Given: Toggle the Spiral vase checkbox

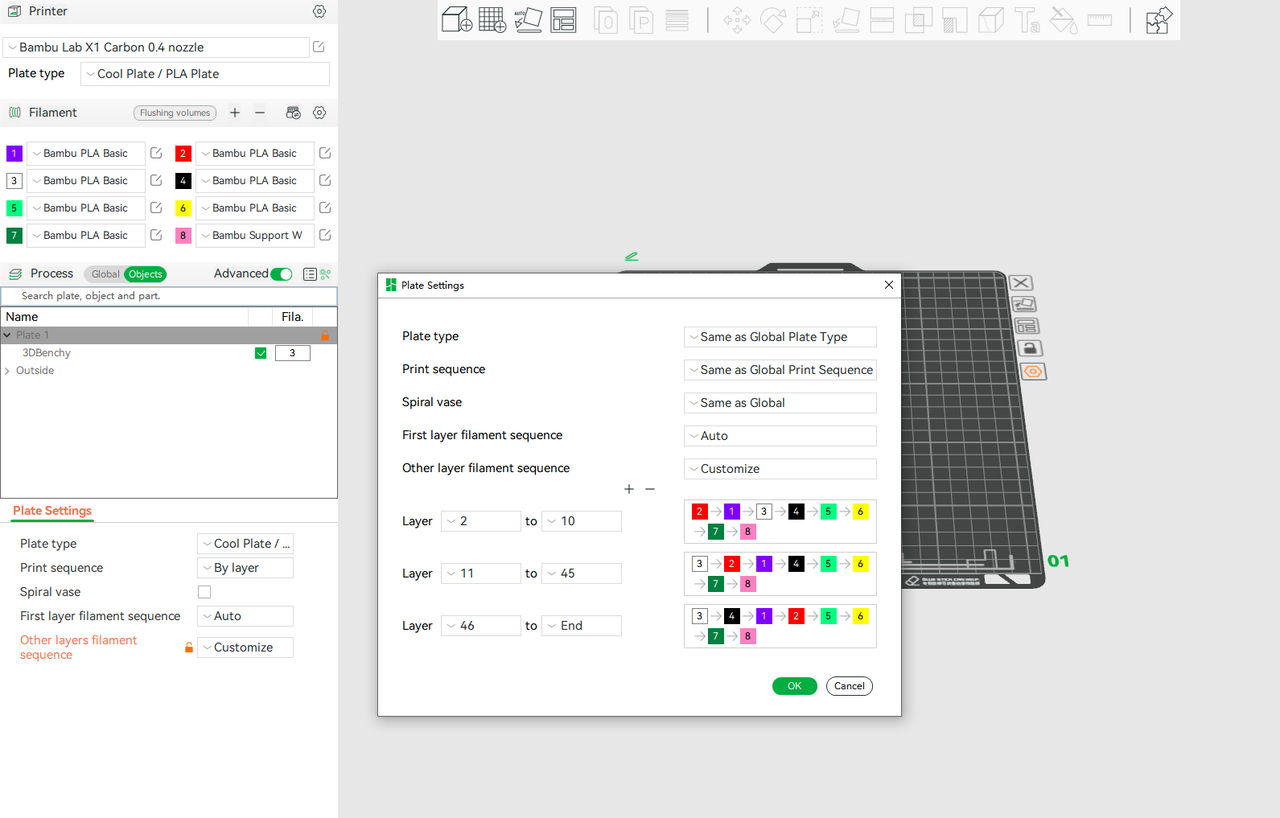Looking at the screenshot, I should coord(204,592).
